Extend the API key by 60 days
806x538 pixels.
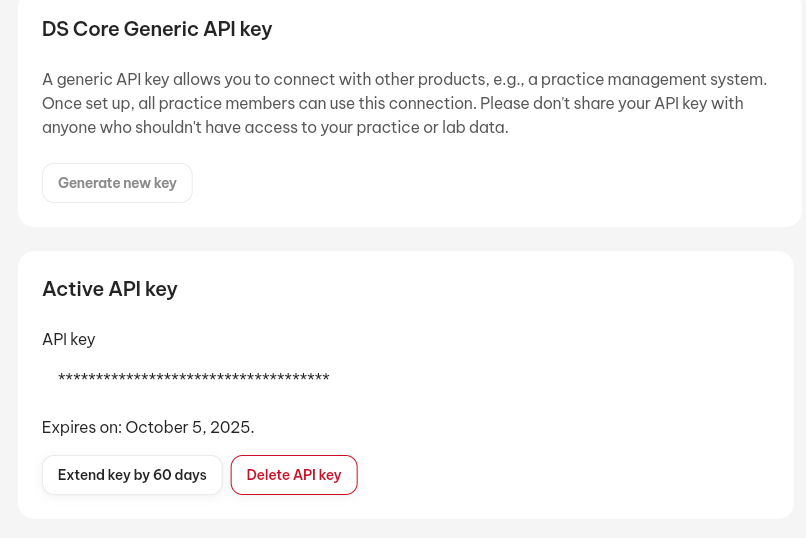point(132,475)
